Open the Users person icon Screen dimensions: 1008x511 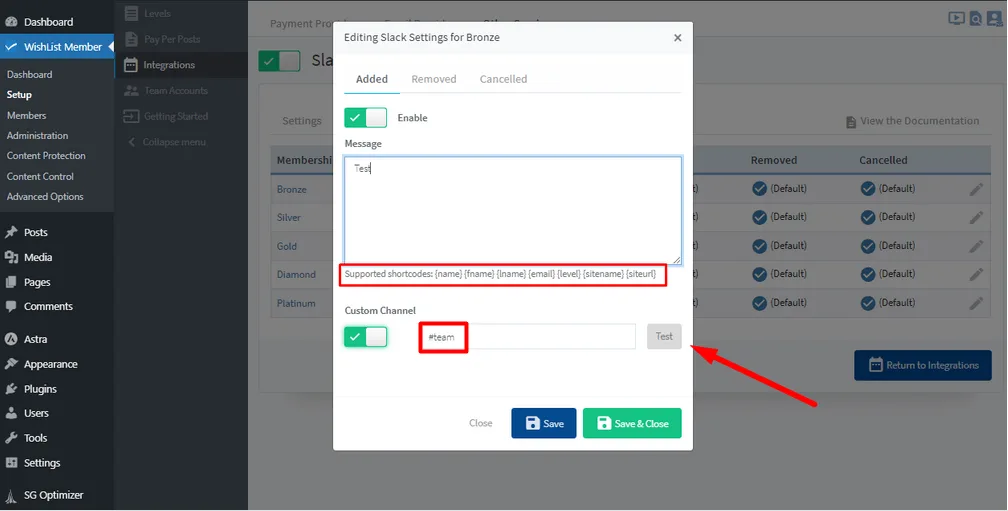[11, 413]
